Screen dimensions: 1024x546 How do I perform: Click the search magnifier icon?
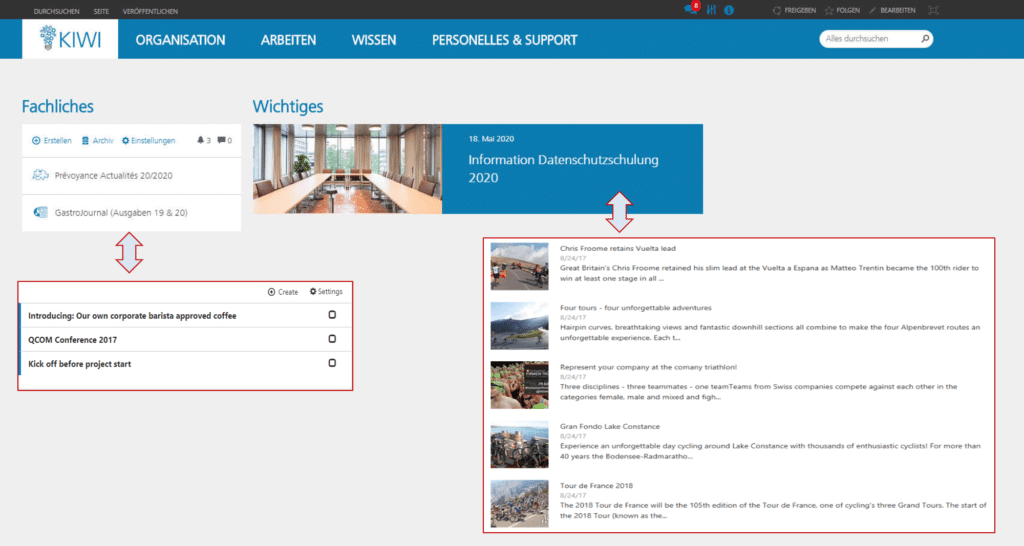click(x=925, y=39)
